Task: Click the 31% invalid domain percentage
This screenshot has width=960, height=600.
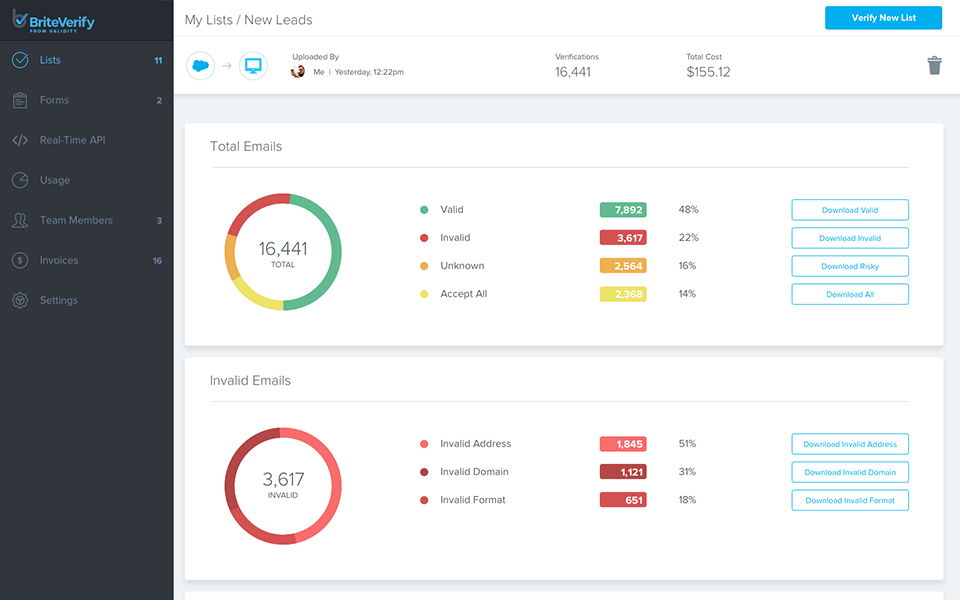Action: 687,471
